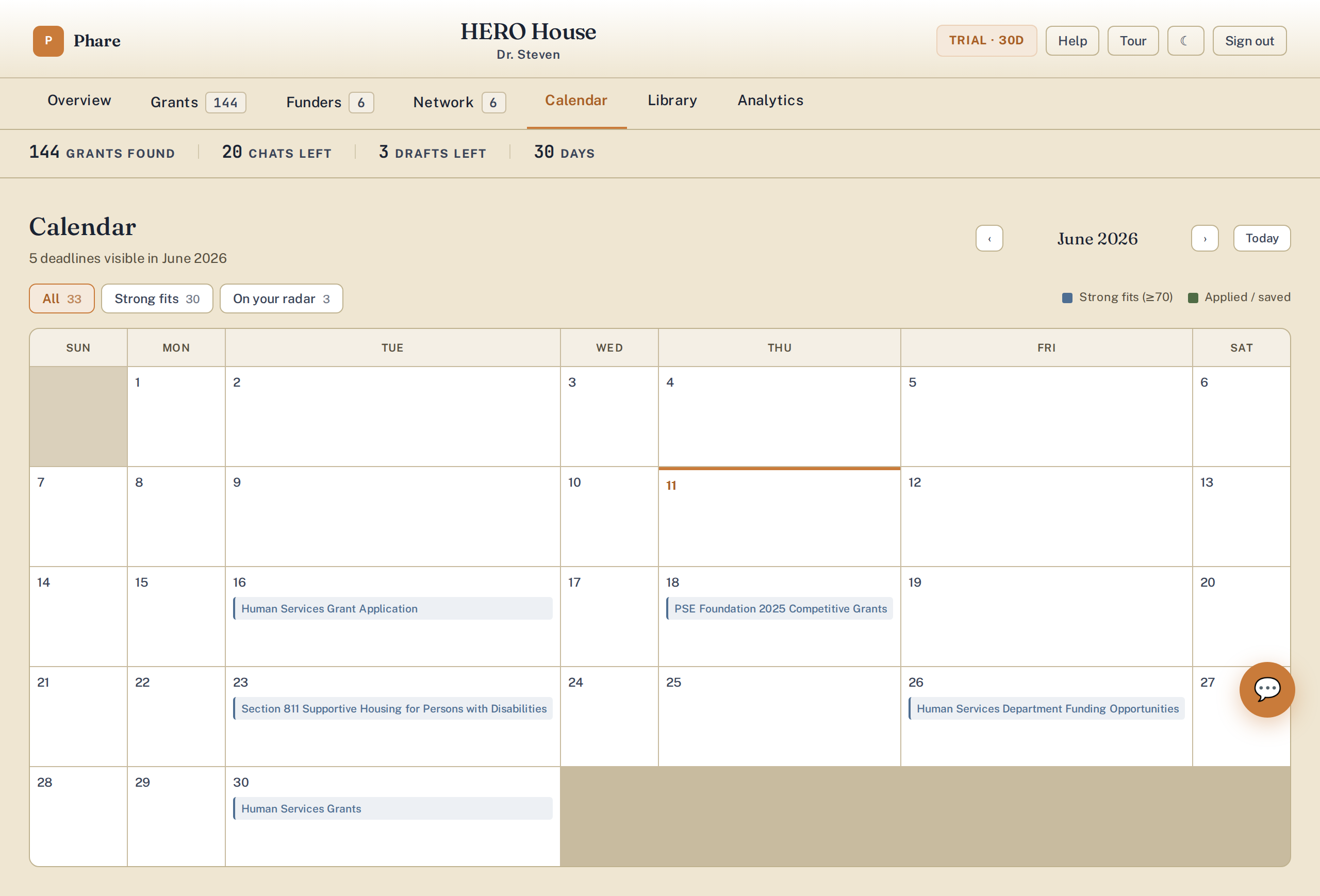Viewport: 1320px width, 896px height.
Task: Filter by Strong fits 30
Action: point(157,298)
